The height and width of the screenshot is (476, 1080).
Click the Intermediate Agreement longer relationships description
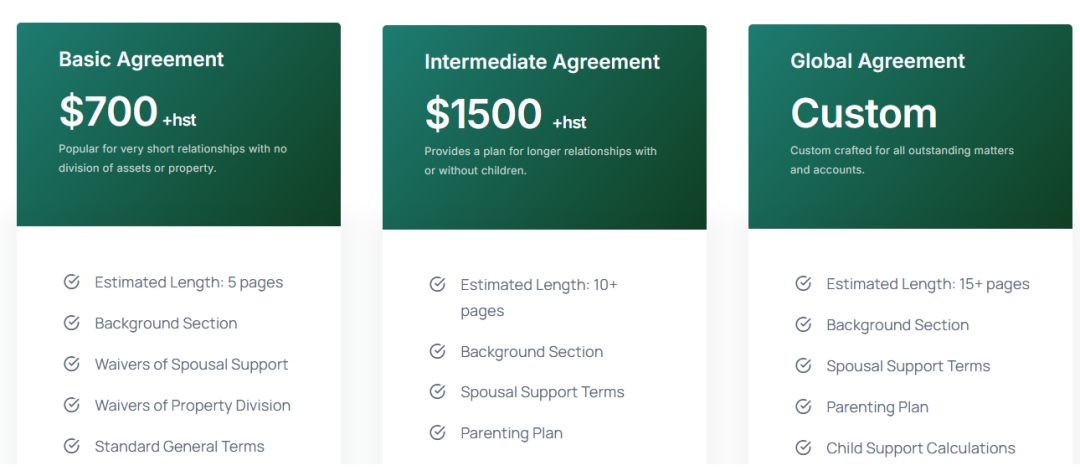541,161
